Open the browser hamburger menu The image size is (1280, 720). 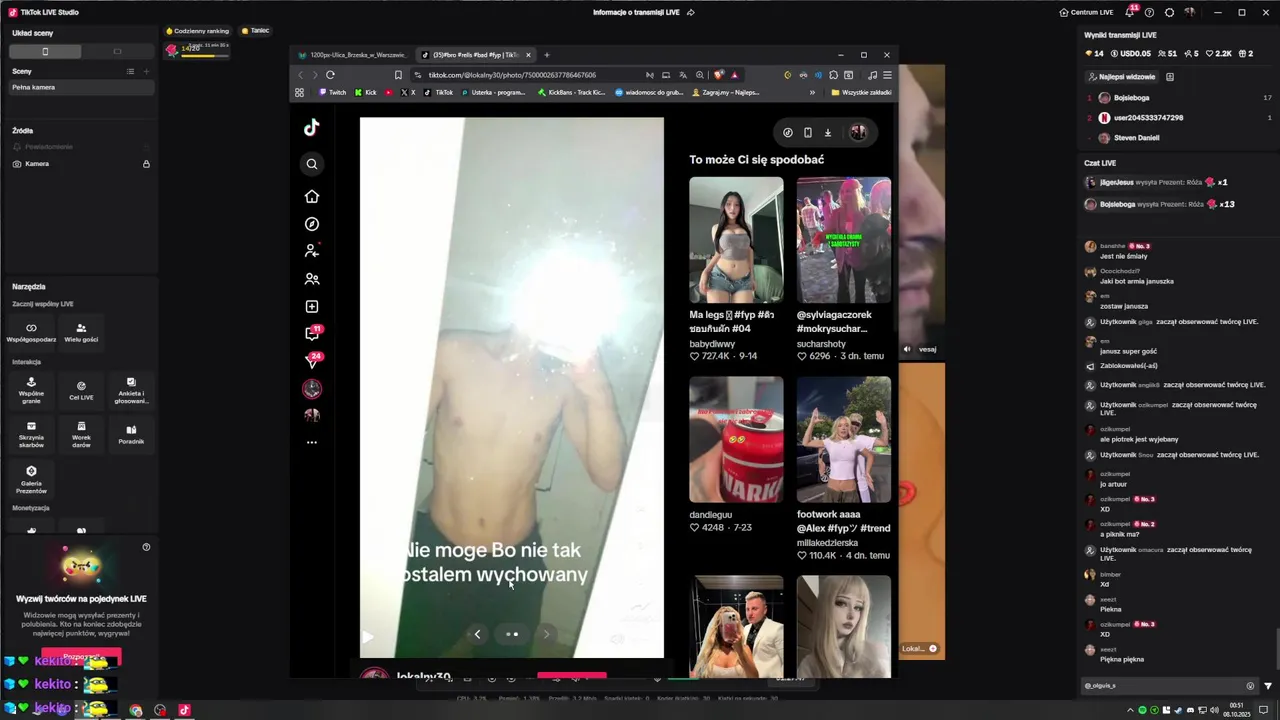(x=887, y=75)
